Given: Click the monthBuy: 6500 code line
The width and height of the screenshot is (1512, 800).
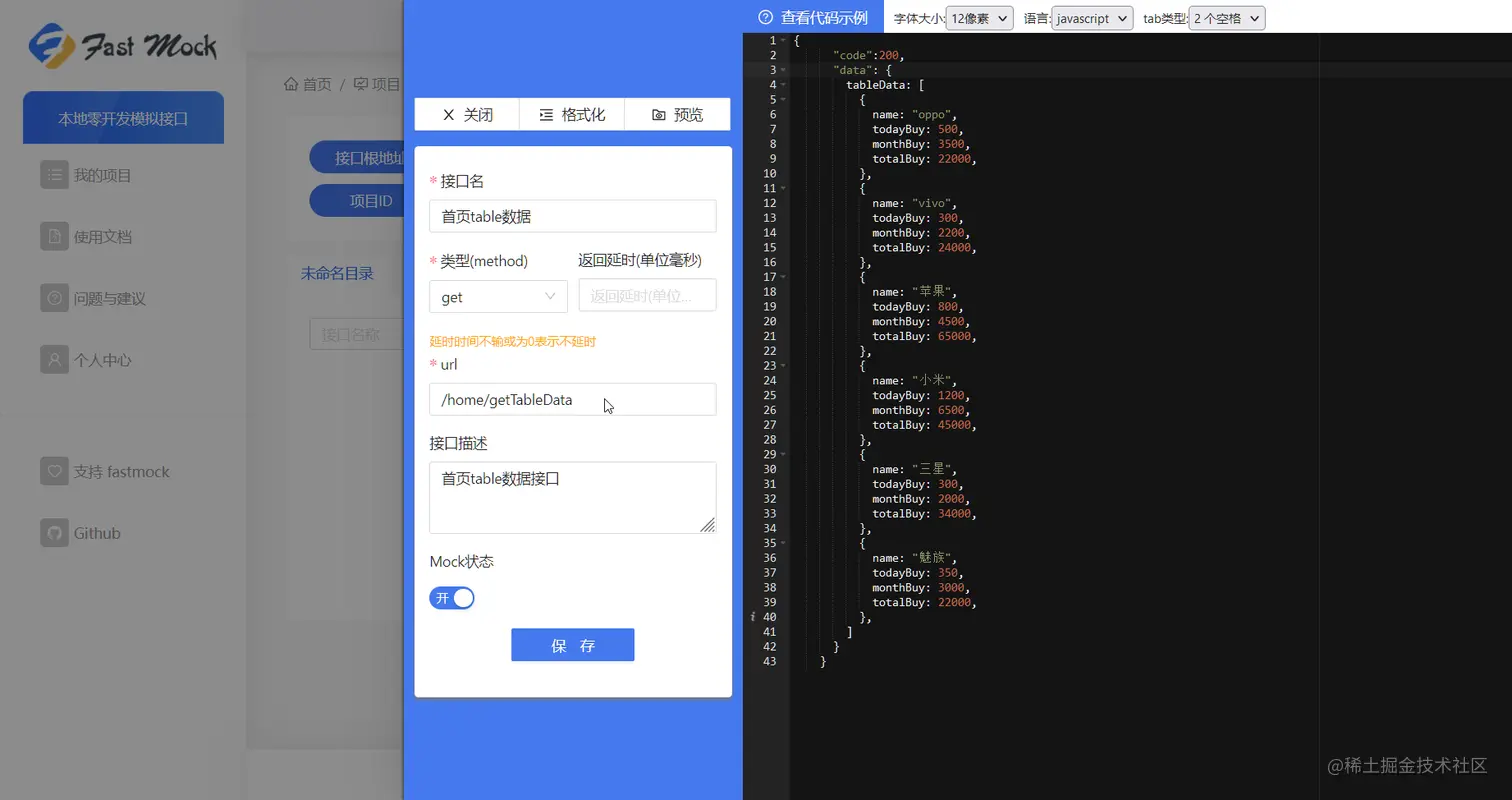Looking at the screenshot, I should (922, 410).
